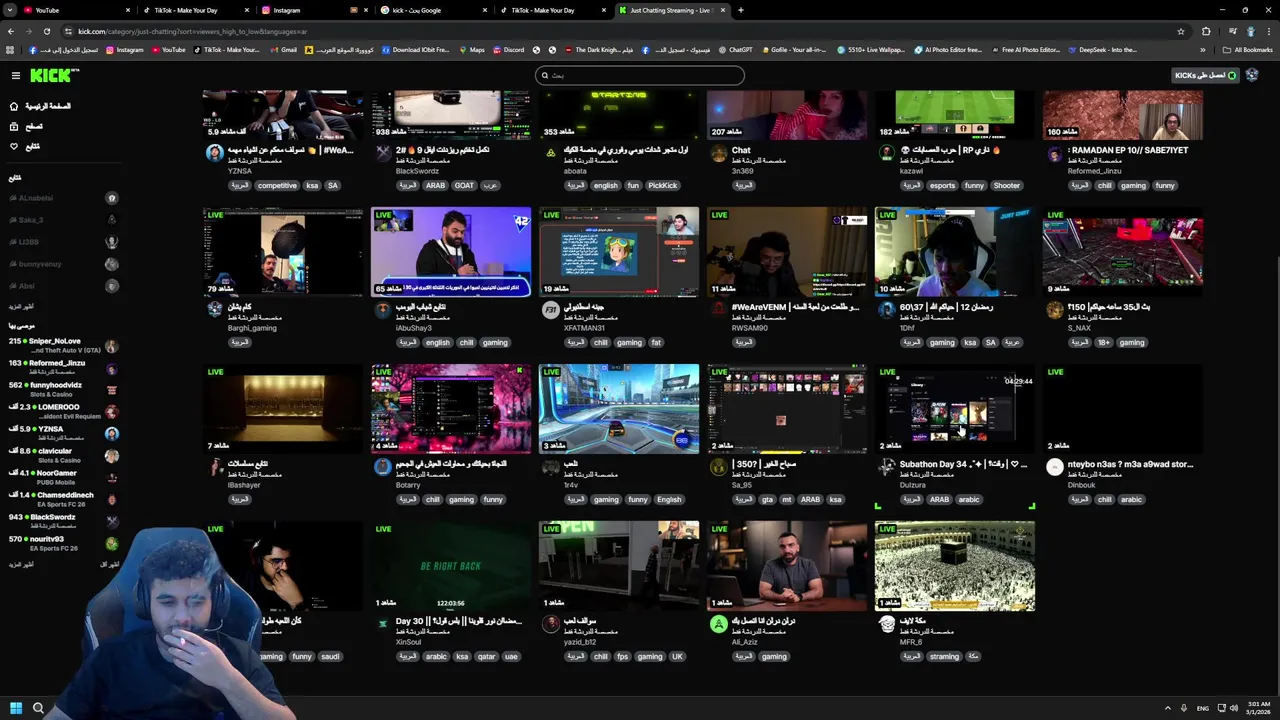Expand hidden bookmarks via the chevron

click(x=1203, y=50)
